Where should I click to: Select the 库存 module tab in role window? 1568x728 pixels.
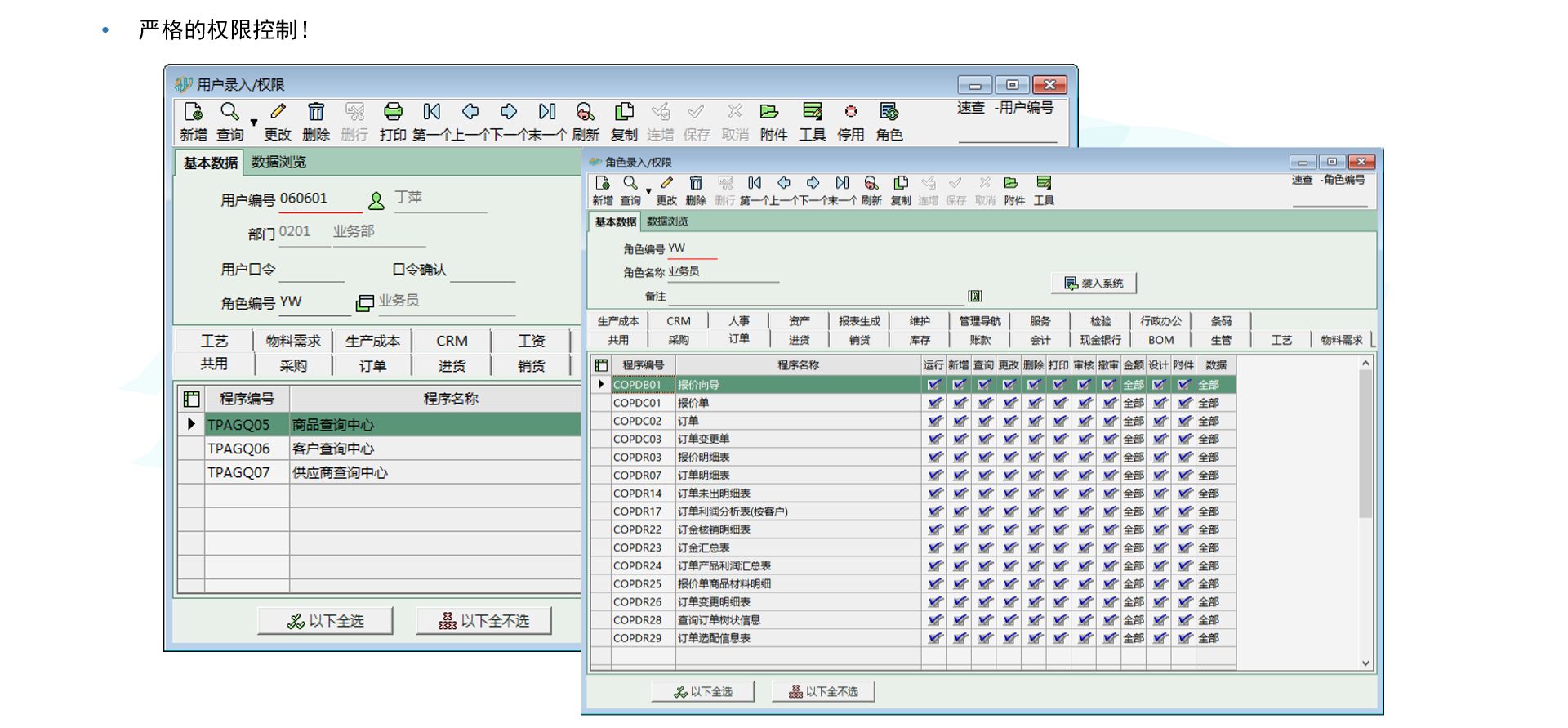pyautogui.click(x=920, y=340)
